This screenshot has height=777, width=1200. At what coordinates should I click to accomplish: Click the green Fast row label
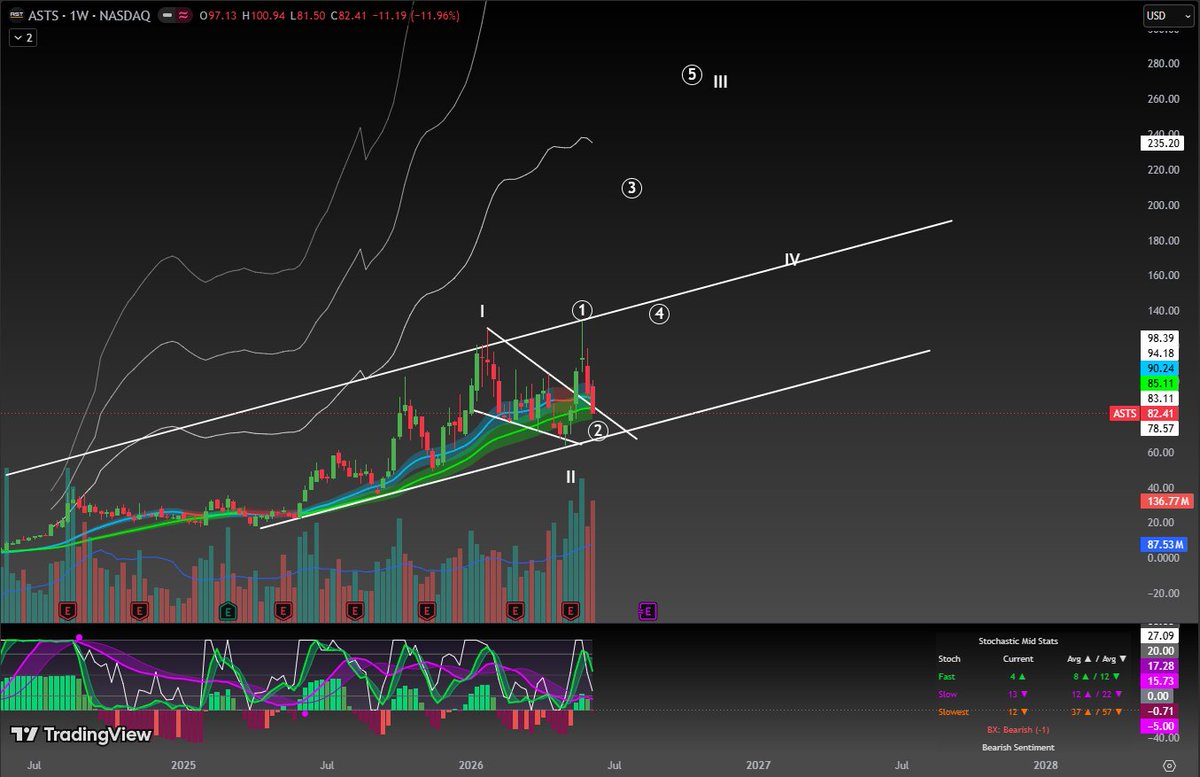click(948, 677)
